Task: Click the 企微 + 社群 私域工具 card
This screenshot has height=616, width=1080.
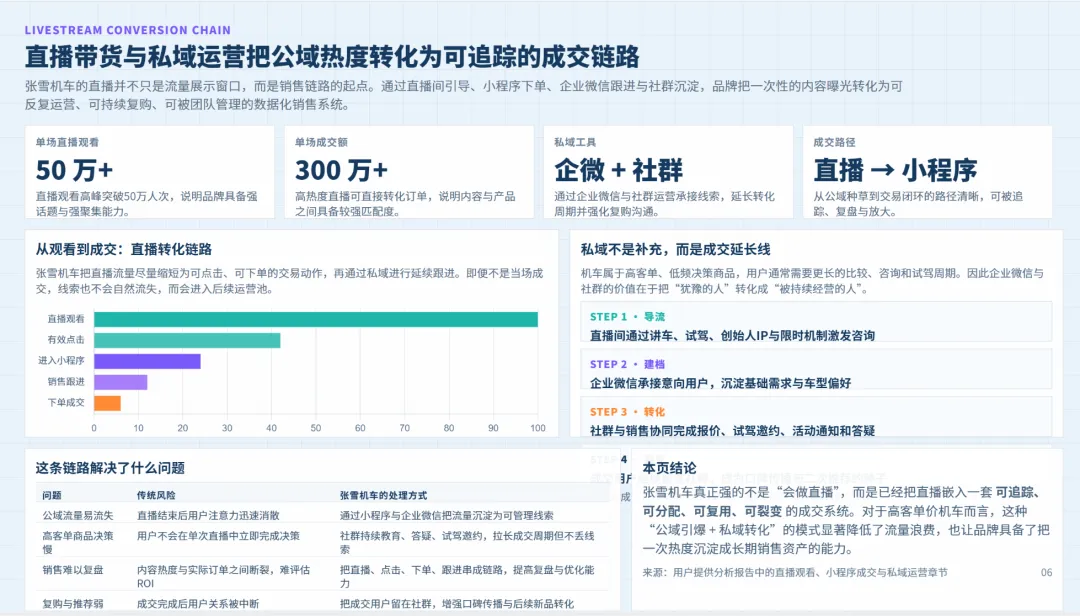Action: (670, 170)
